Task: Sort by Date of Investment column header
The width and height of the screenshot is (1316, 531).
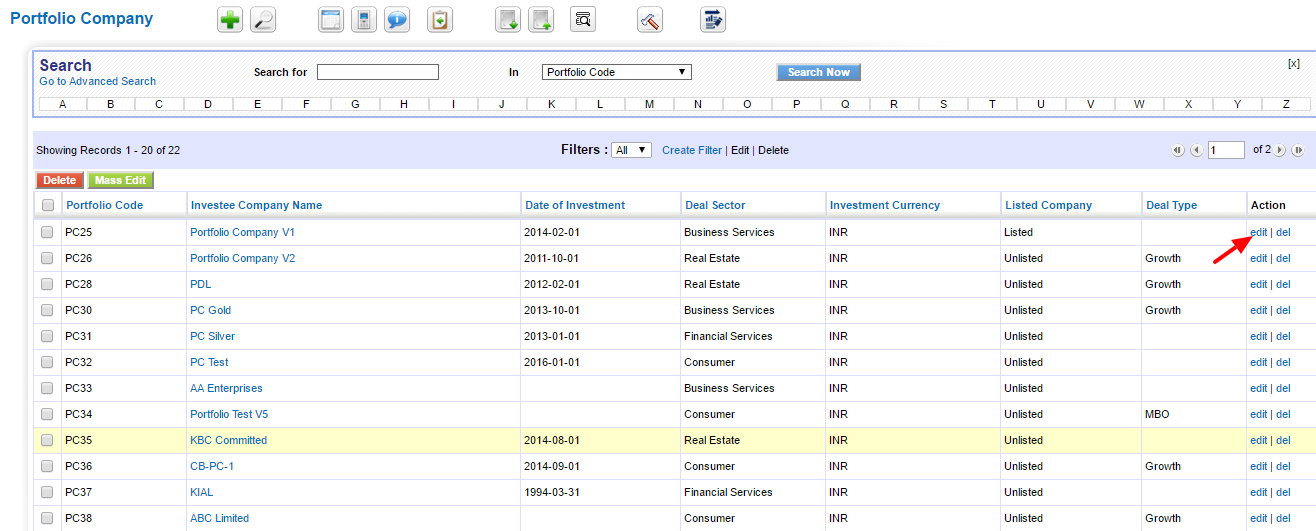Action: tap(575, 205)
